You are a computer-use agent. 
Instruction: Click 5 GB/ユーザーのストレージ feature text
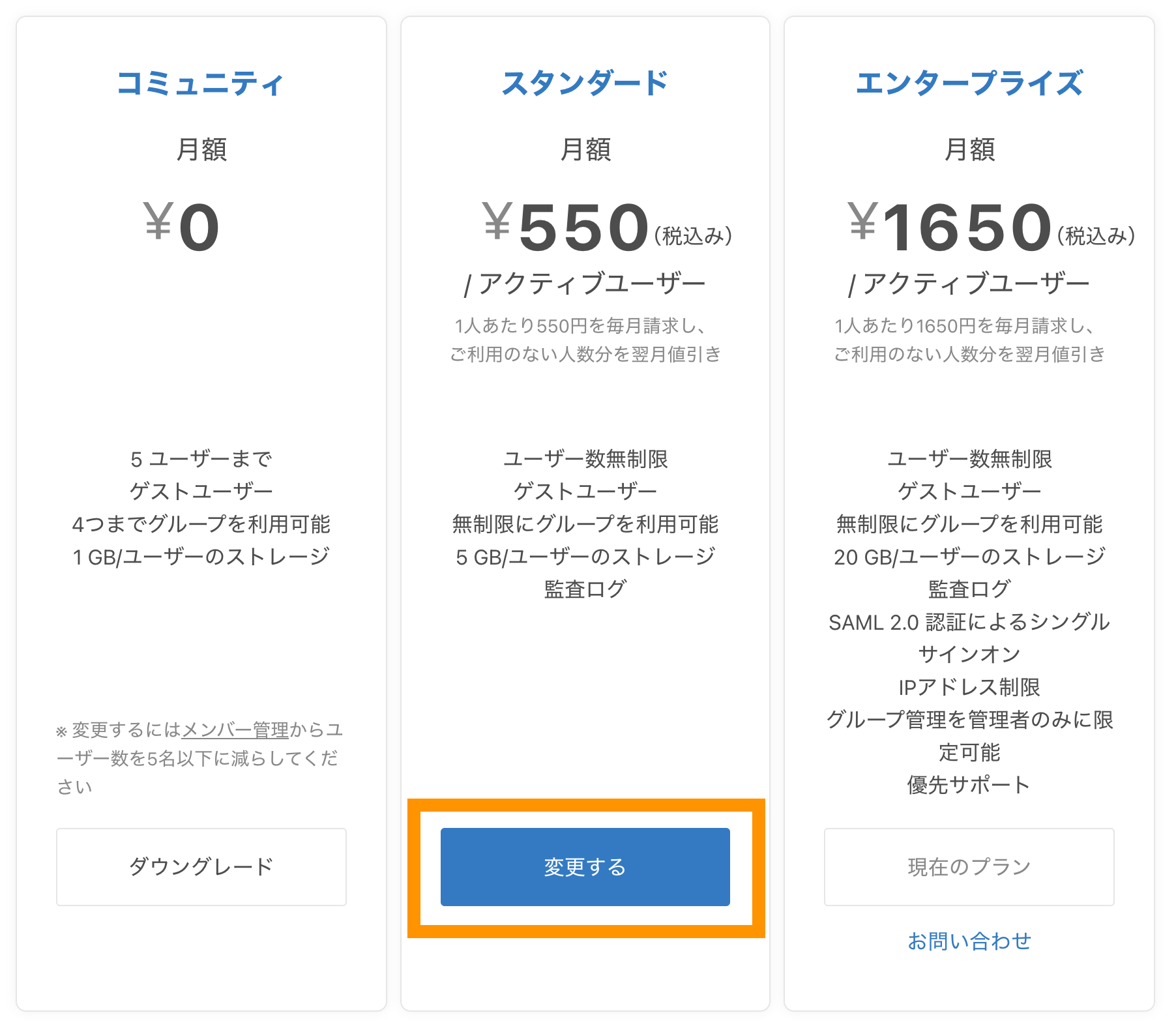coord(585,557)
